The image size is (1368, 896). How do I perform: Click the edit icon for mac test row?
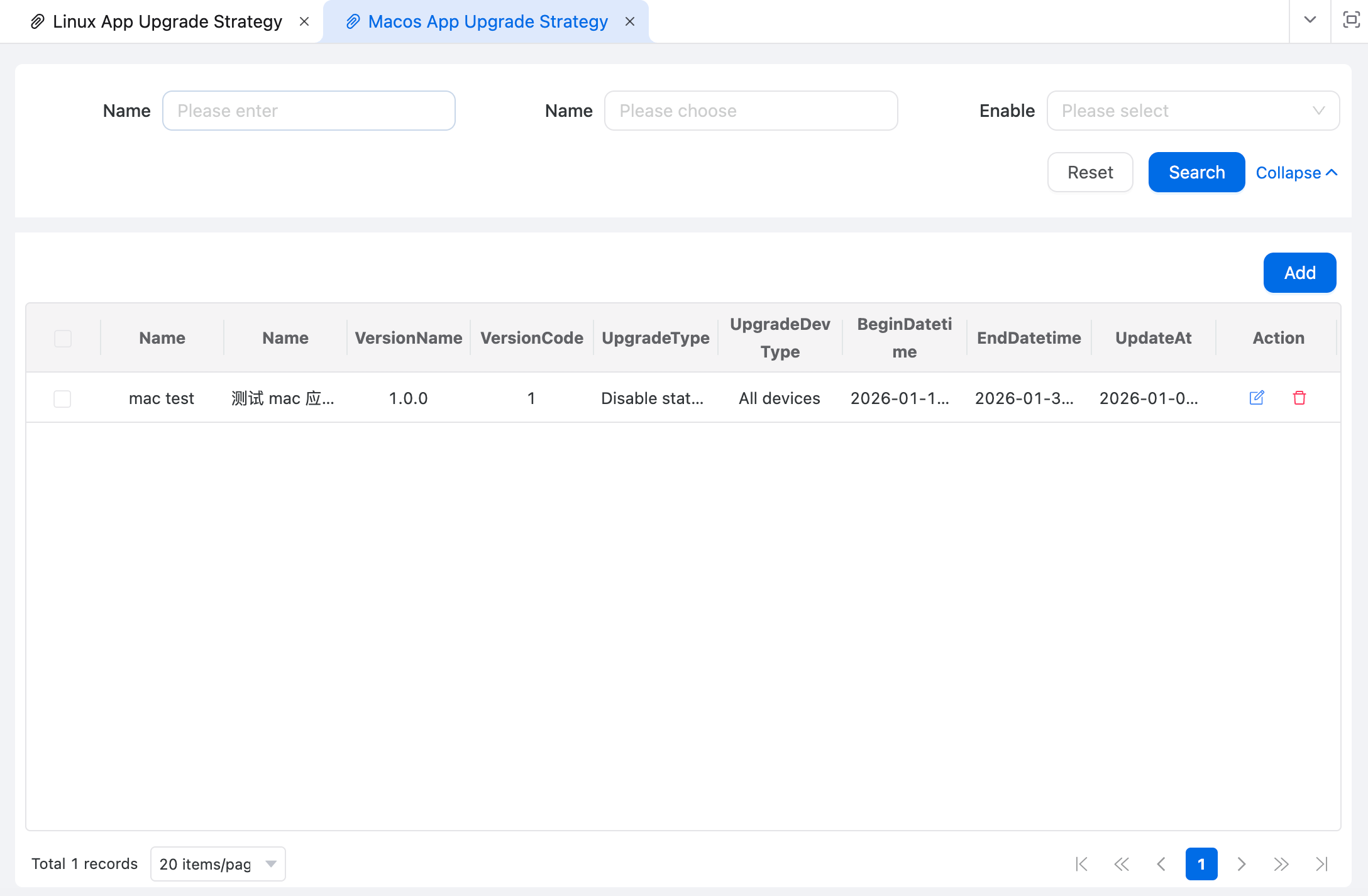(x=1256, y=398)
